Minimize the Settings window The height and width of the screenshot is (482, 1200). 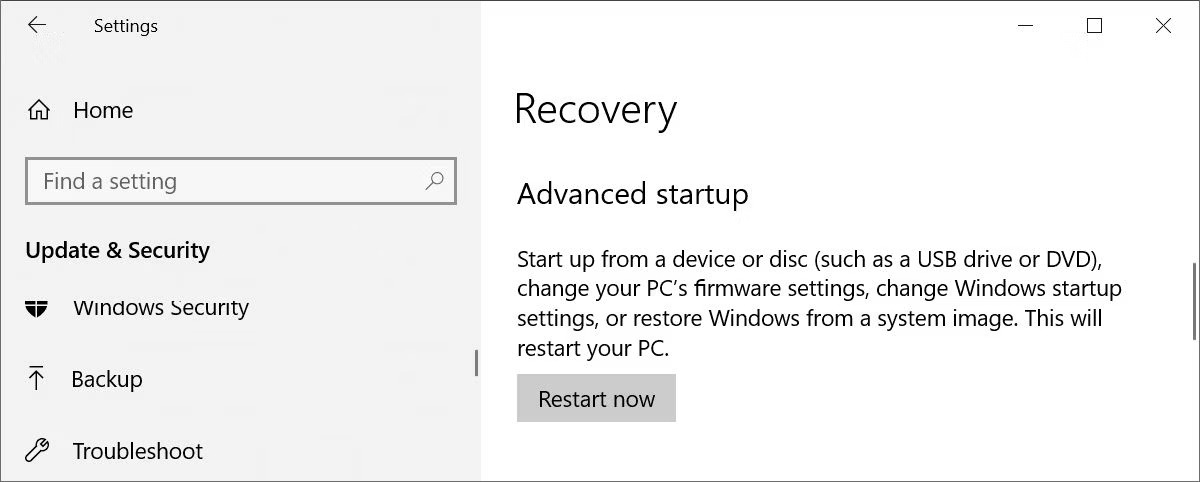(x=1025, y=26)
